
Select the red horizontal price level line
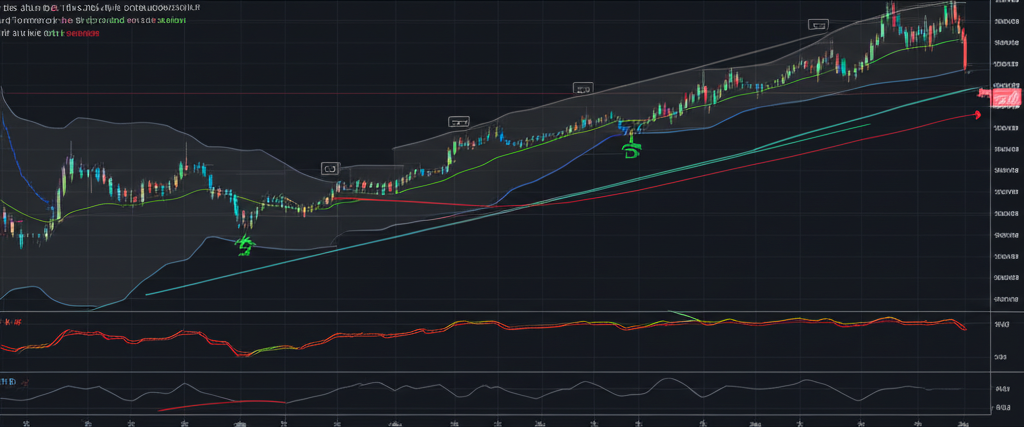(420, 202)
